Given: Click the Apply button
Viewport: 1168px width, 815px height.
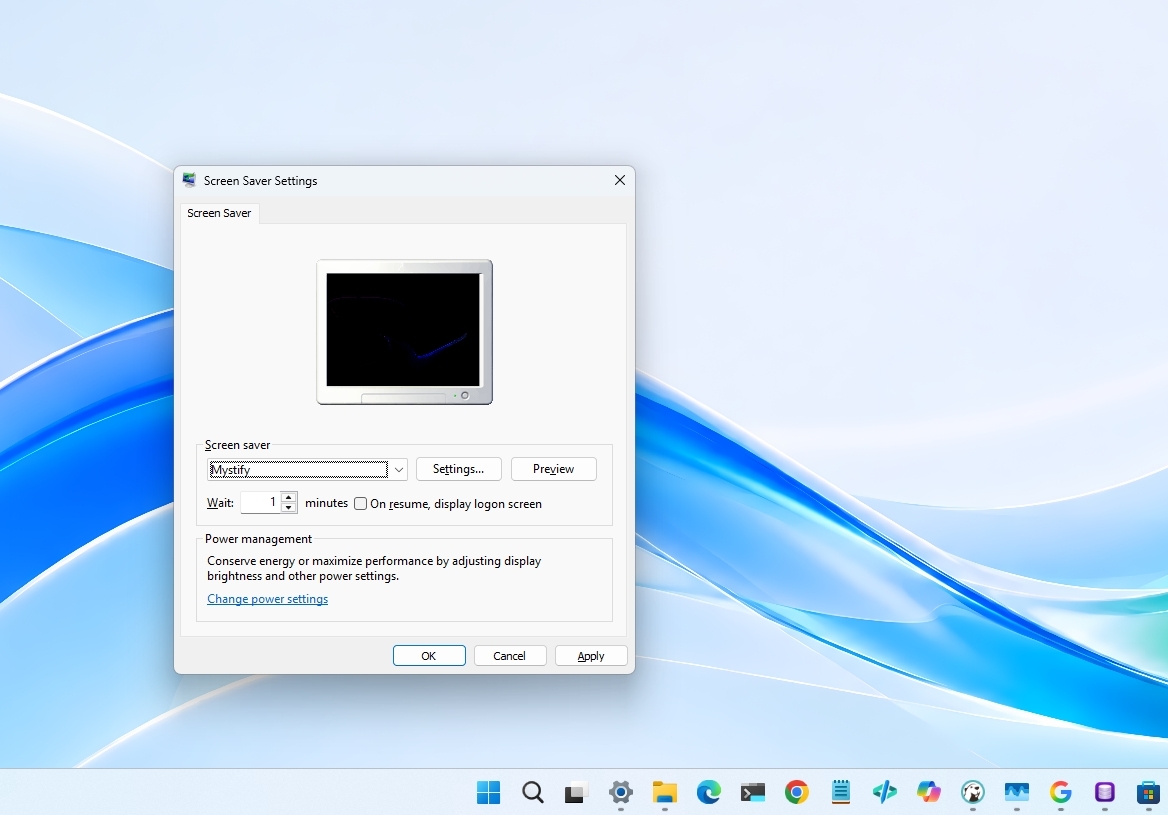Looking at the screenshot, I should tap(591, 656).
